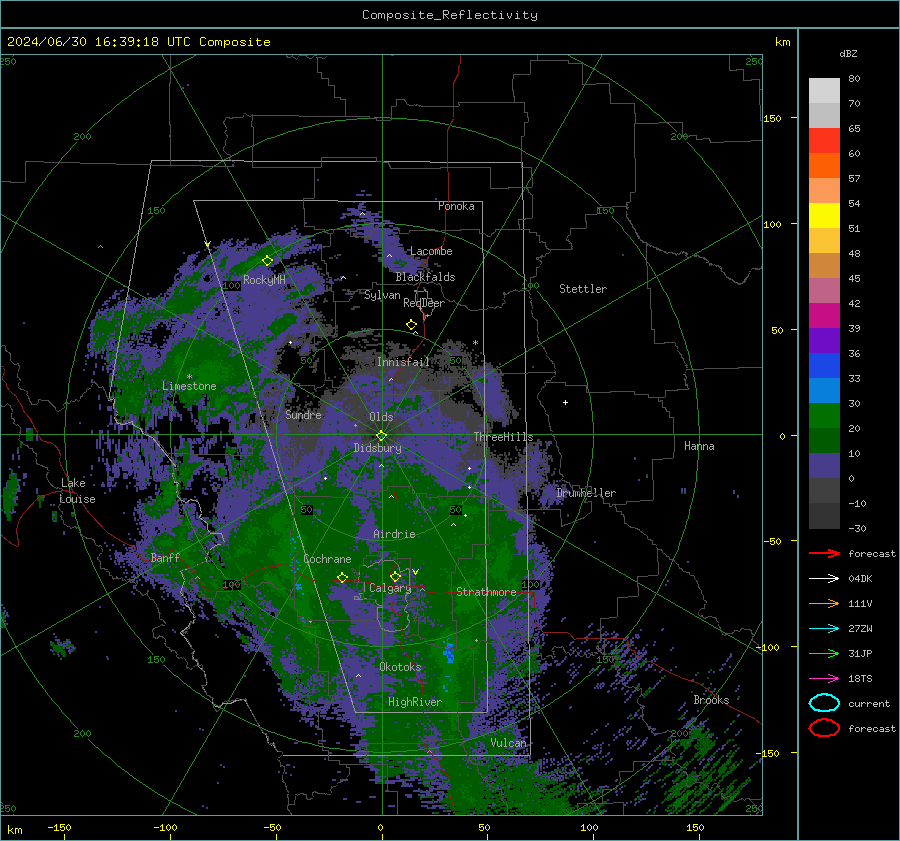900x841 pixels.
Task: Click the Brooks label
Action: pos(711,700)
